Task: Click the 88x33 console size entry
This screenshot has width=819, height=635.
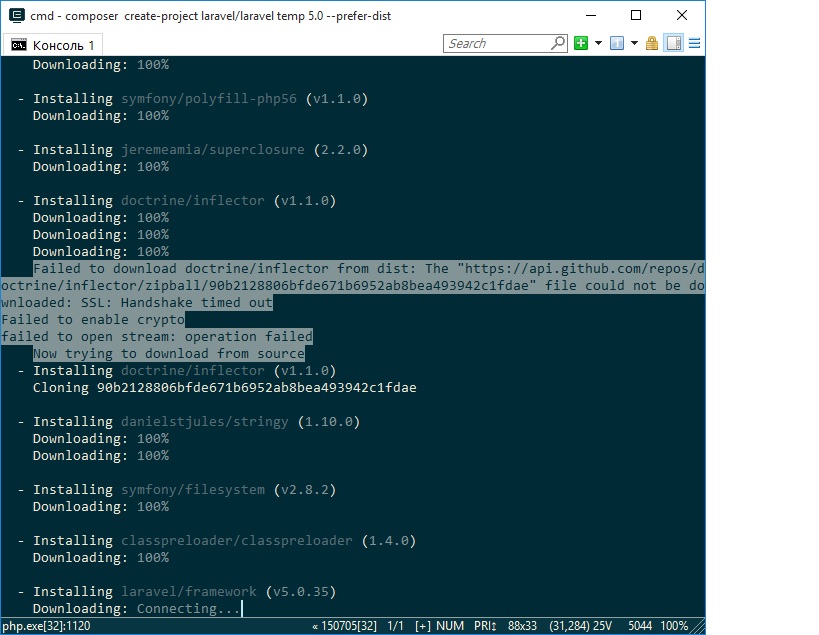Action: coord(522,626)
